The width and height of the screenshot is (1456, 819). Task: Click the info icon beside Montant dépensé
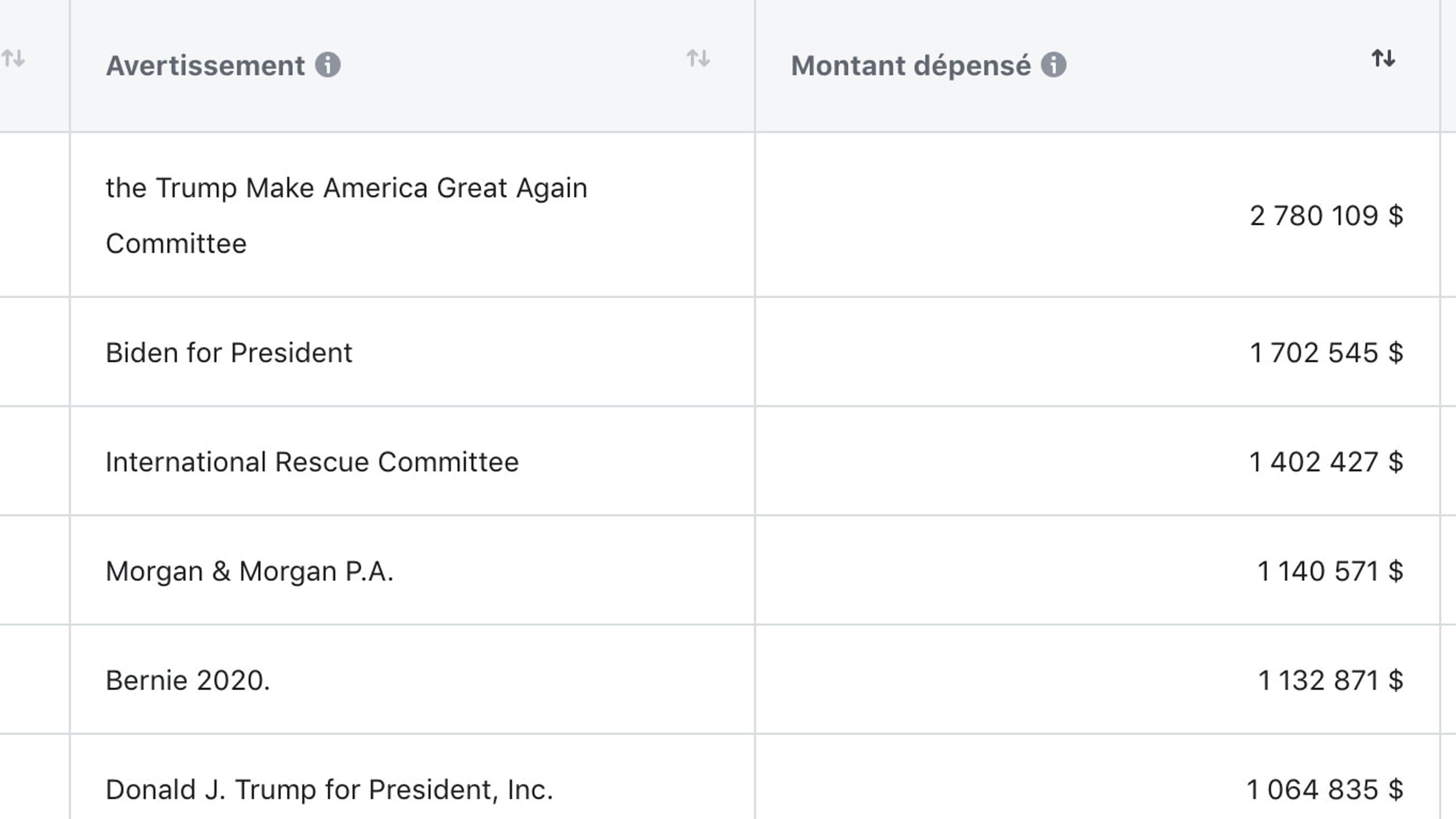click(x=1053, y=65)
